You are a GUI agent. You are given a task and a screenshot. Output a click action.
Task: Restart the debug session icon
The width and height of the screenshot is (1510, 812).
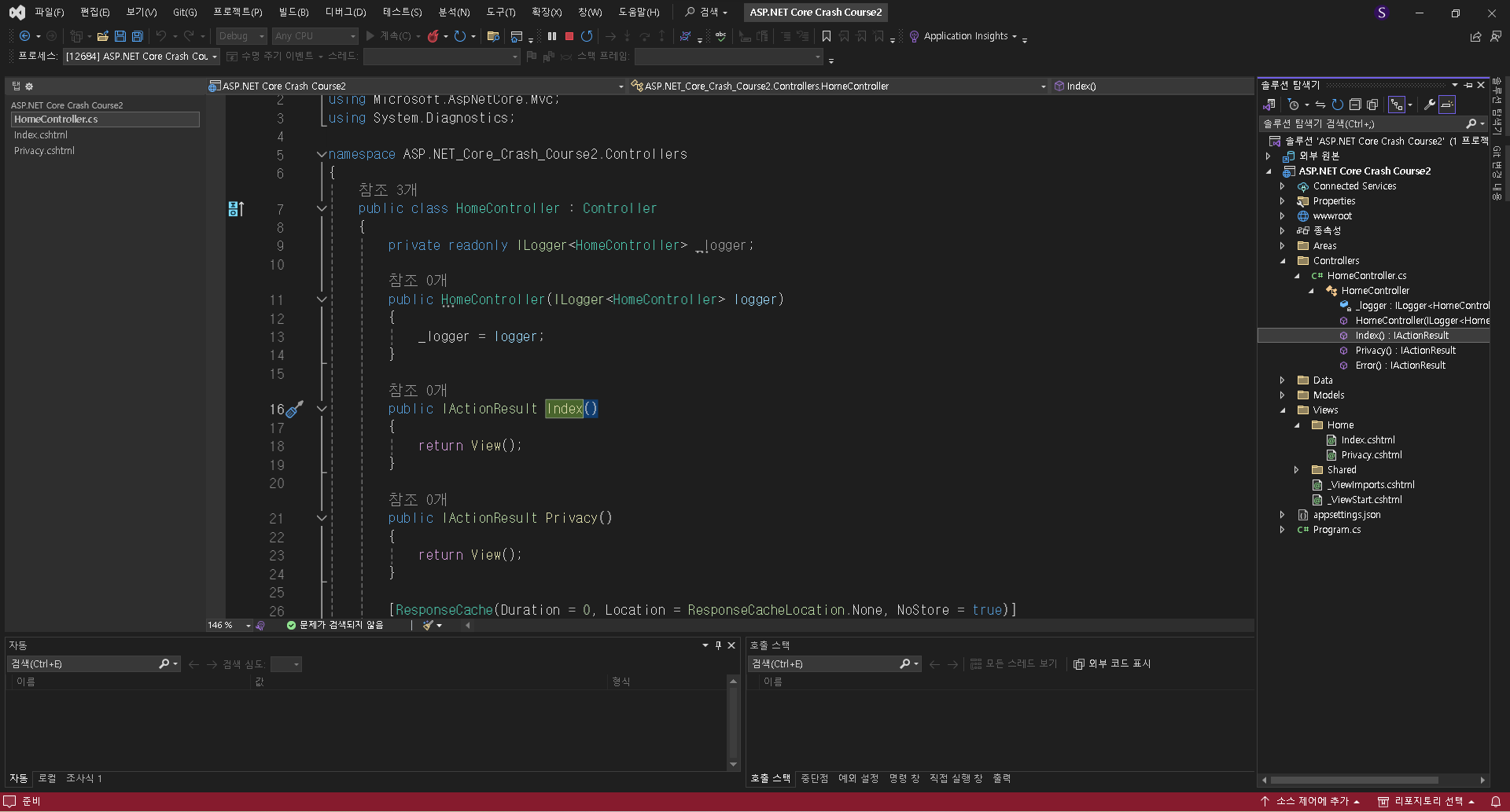tap(587, 36)
